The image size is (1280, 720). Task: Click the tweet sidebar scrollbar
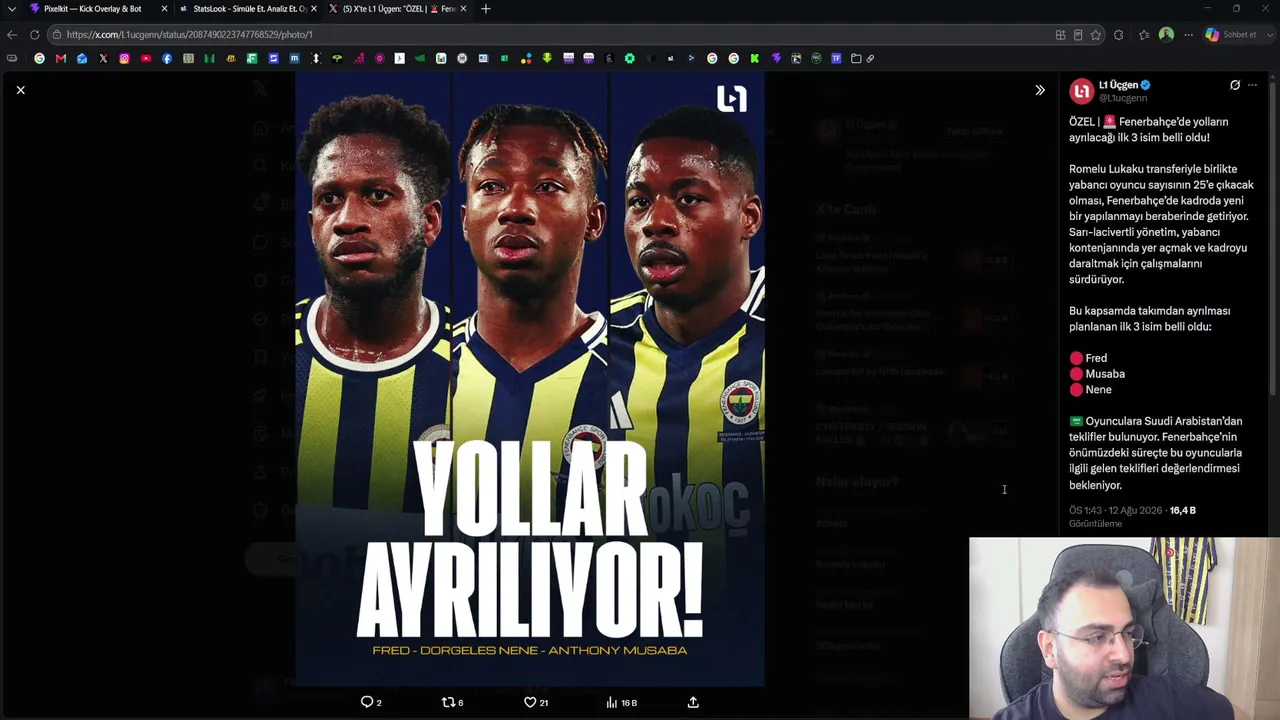[x=1273, y=237]
